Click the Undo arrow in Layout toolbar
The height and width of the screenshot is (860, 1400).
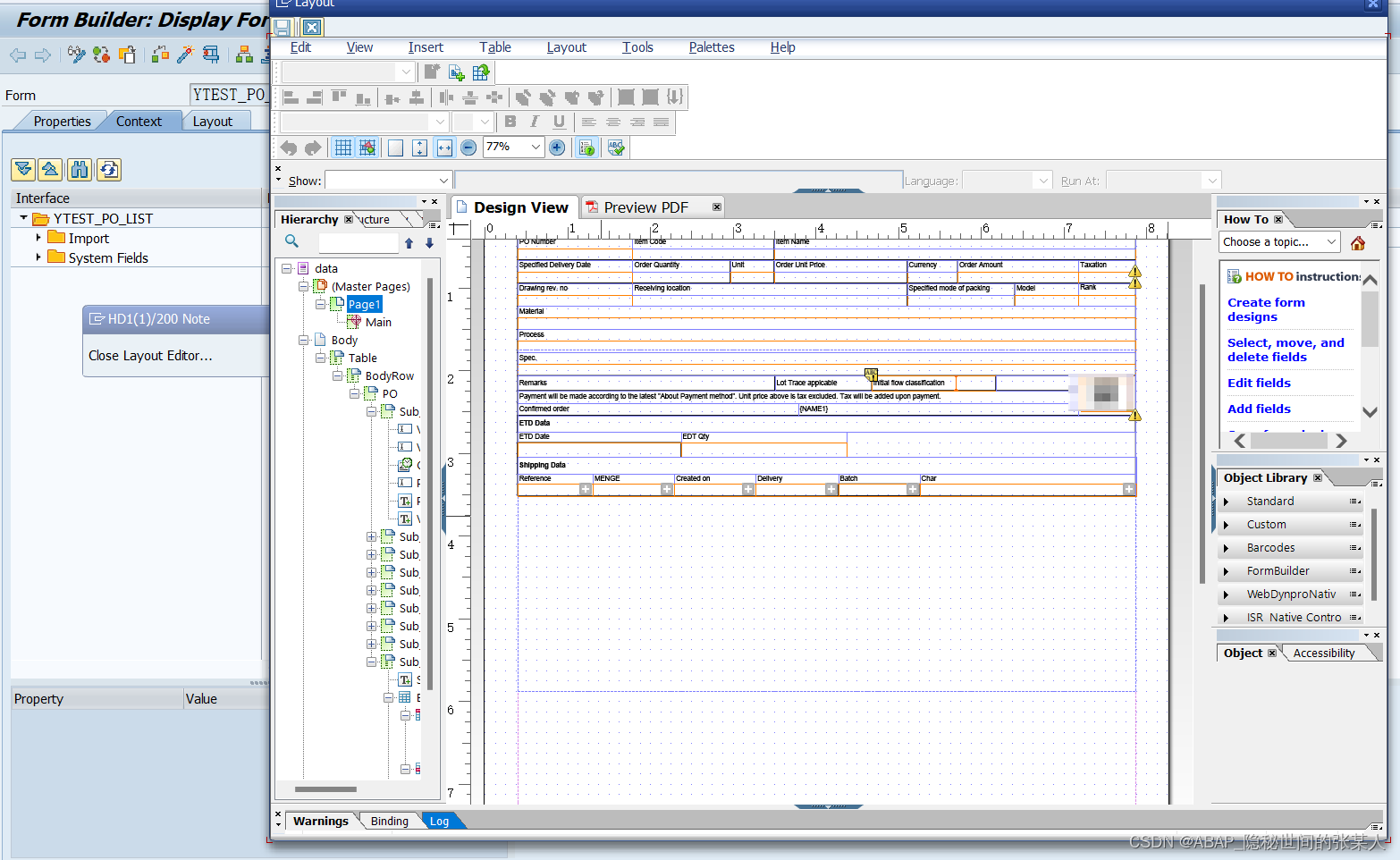coord(289,148)
